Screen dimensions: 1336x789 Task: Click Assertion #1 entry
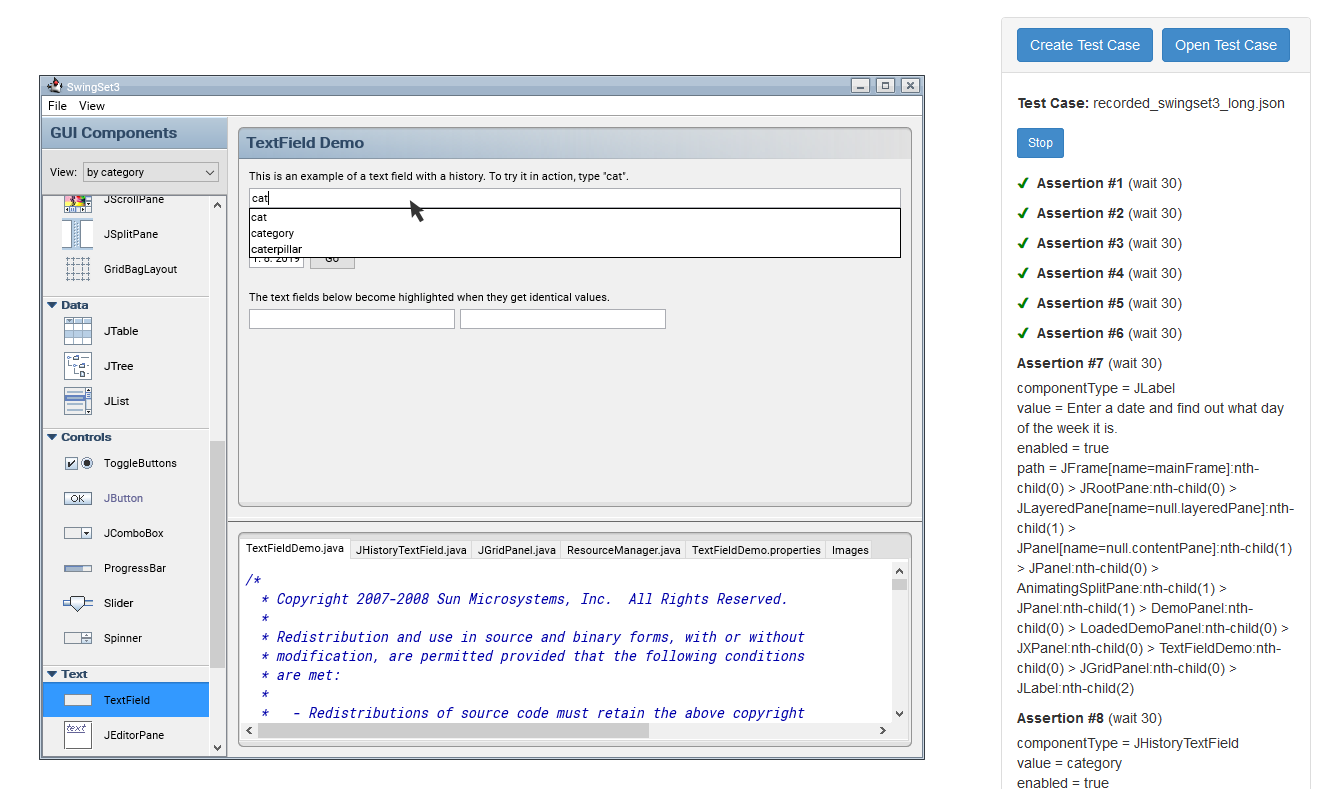1099,183
